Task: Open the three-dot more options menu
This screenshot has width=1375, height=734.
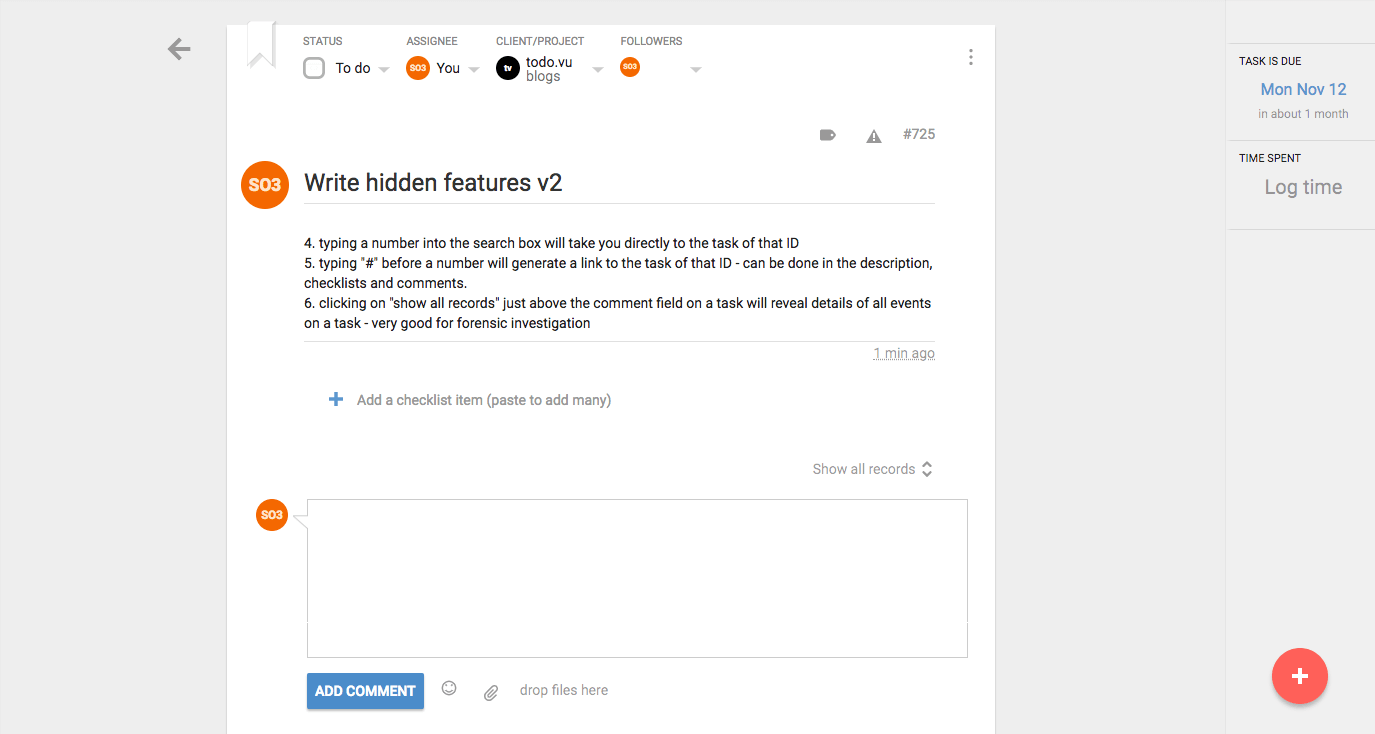Action: tap(970, 57)
